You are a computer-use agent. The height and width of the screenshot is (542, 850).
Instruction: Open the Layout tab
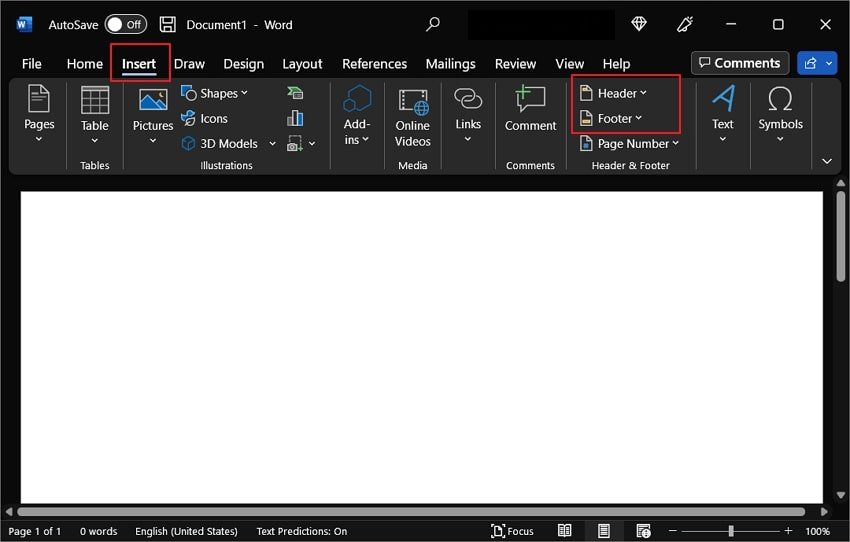pos(302,64)
